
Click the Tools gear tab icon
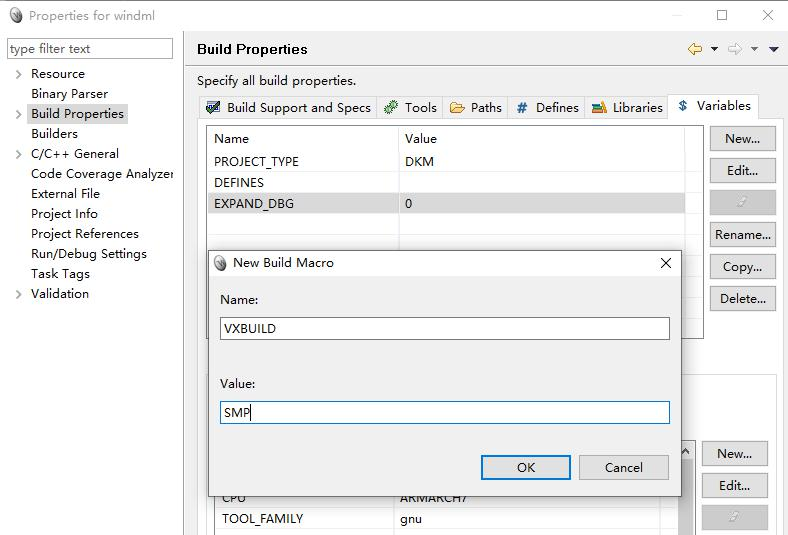(x=390, y=107)
